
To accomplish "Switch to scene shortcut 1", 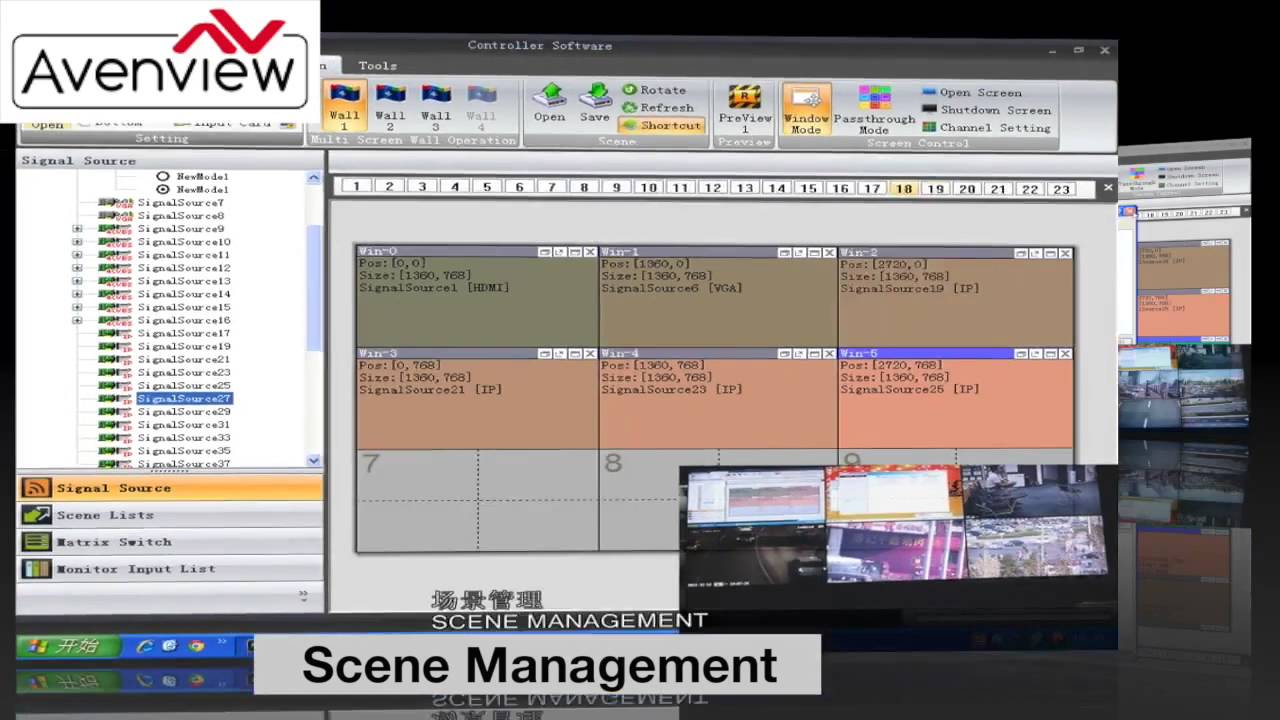I will [356, 187].
